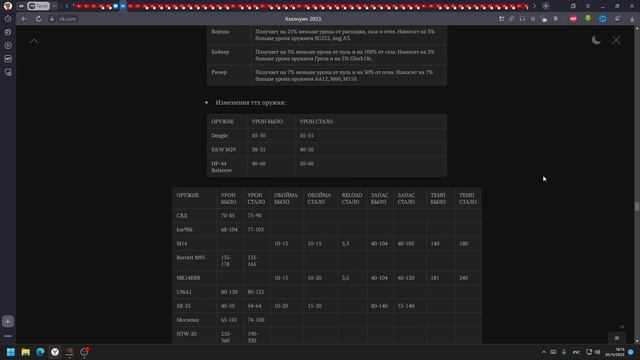Image resolution: width=640 pixels, height=360 pixels.
Task: Switch input language РУС indicator
Action: tap(576, 352)
